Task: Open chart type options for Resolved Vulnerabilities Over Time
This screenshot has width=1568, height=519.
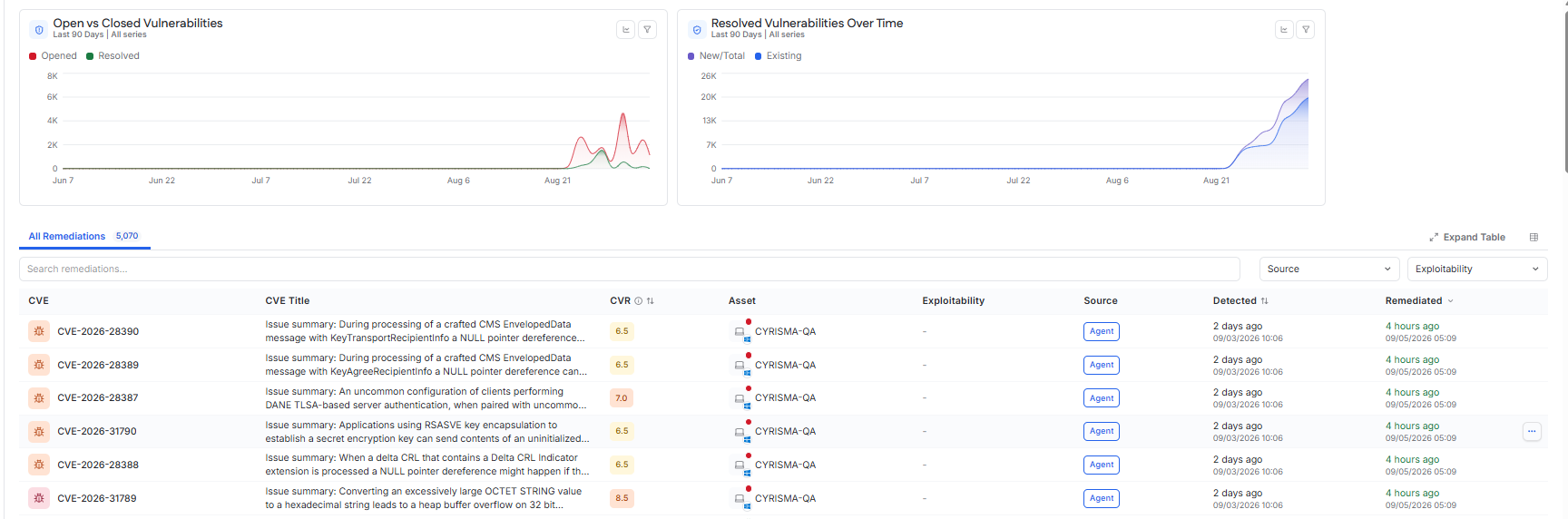Action: coord(1284,30)
